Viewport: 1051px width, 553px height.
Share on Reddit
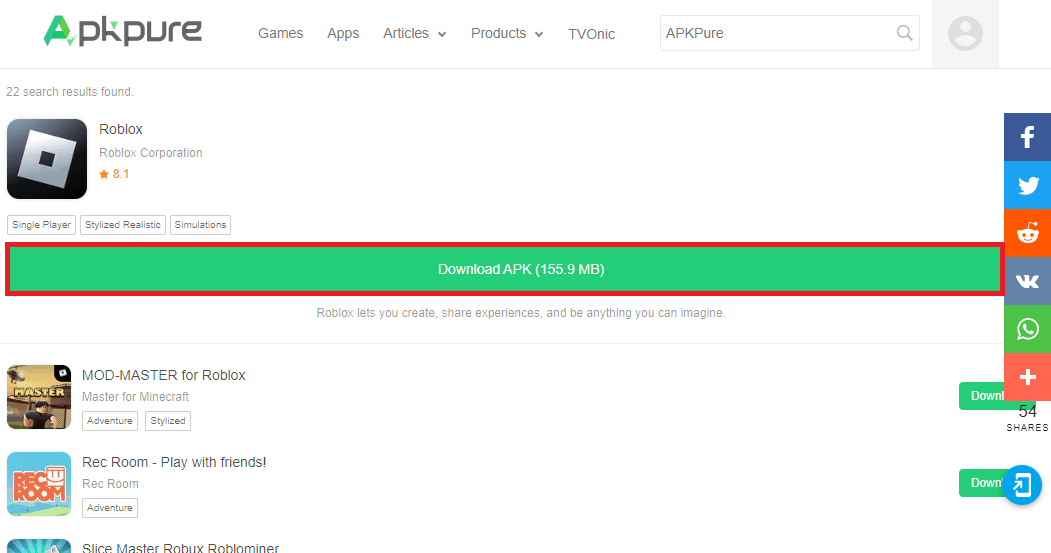[x=1028, y=233]
